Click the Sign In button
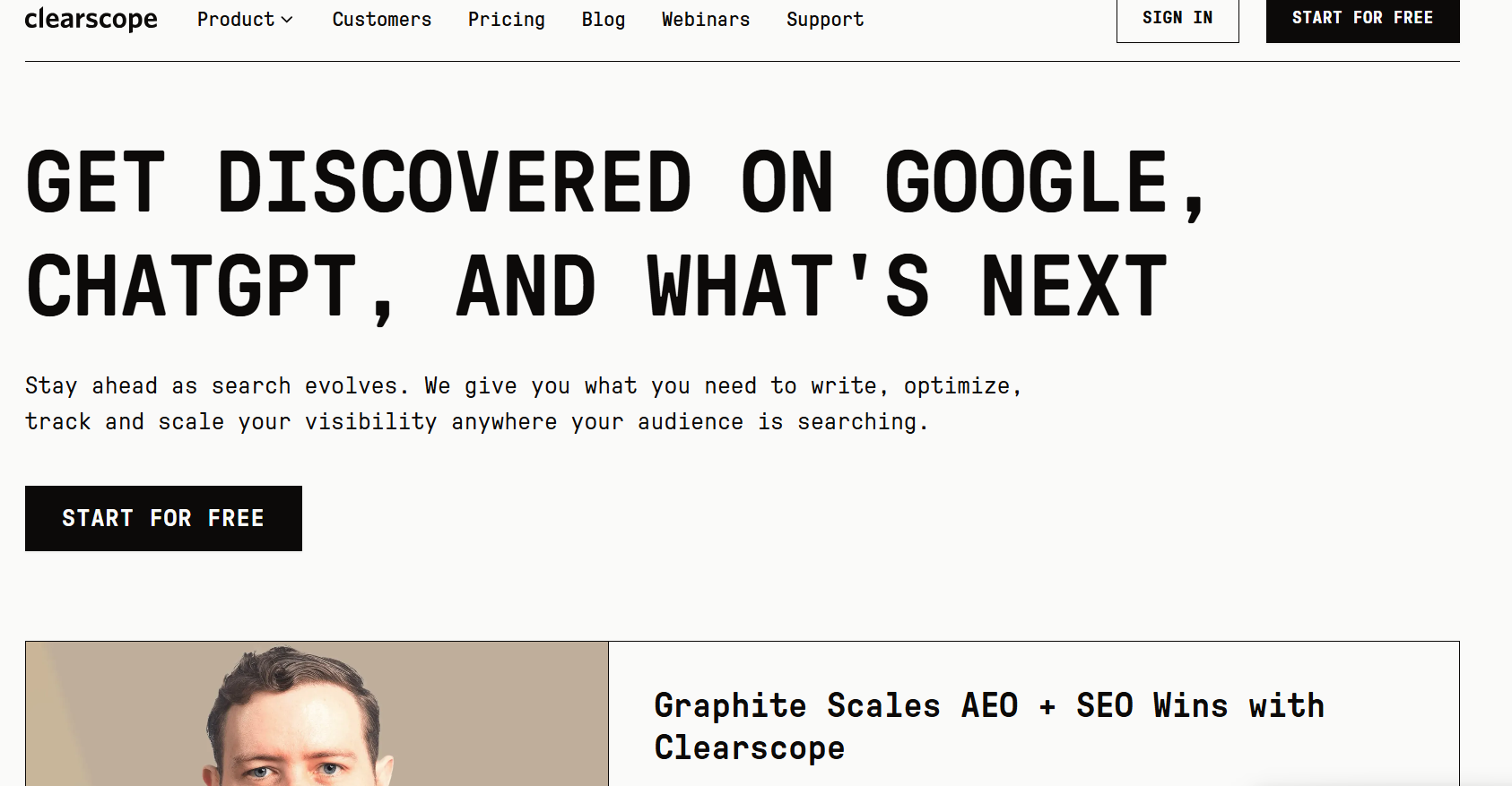 (x=1177, y=19)
